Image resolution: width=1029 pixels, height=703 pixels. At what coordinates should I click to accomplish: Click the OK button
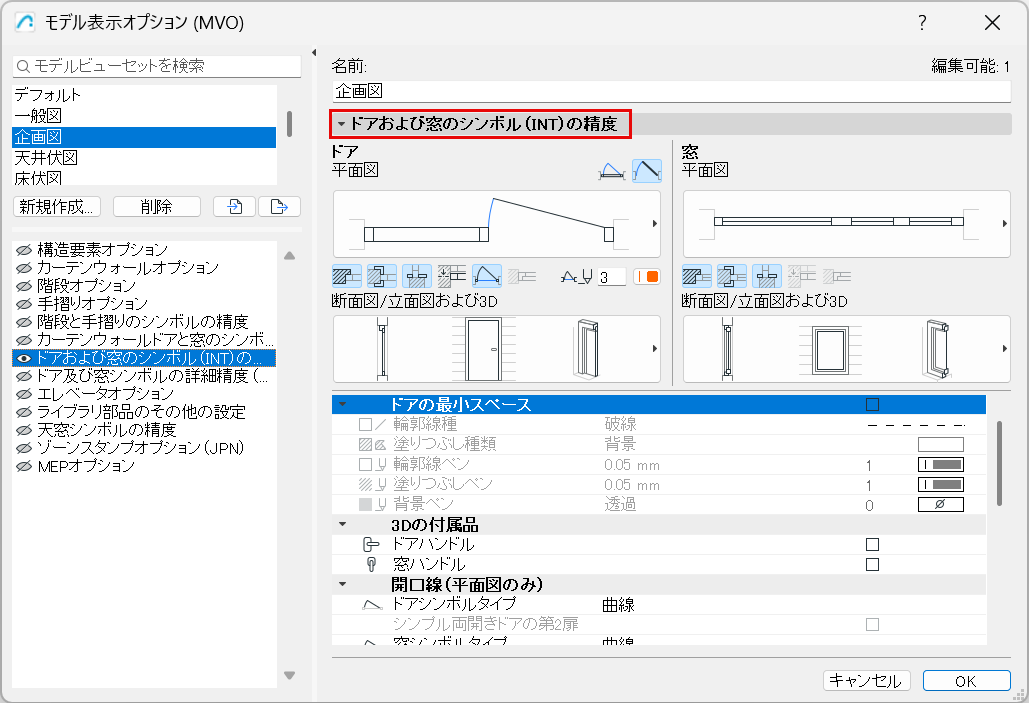point(966,680)
